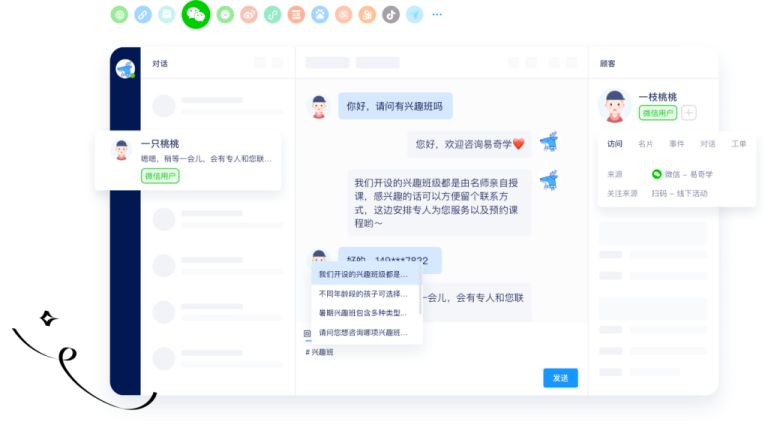Click follow source 扫码 - 线下活动
Viewport: 768px width, 428px height.
pos(679,193)
